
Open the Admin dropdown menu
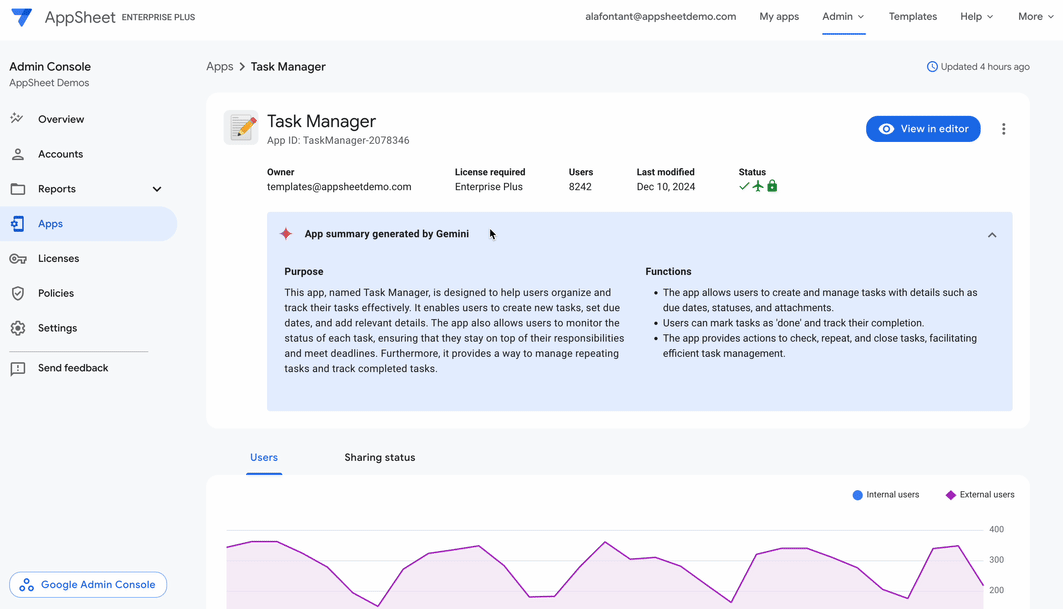843,17
